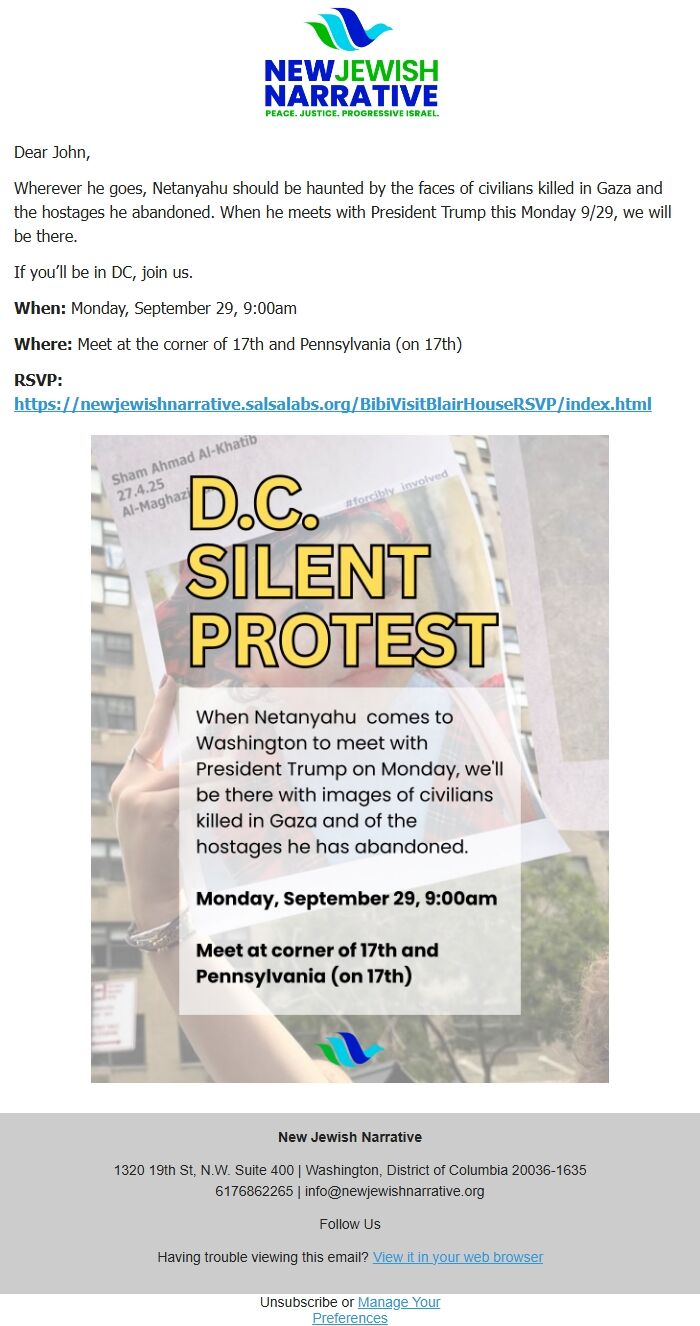Click flyer's 'Monday, September 29, 9:00am' text
Image resolution: width=700 pixels, height=1326 pixels.
346,898
